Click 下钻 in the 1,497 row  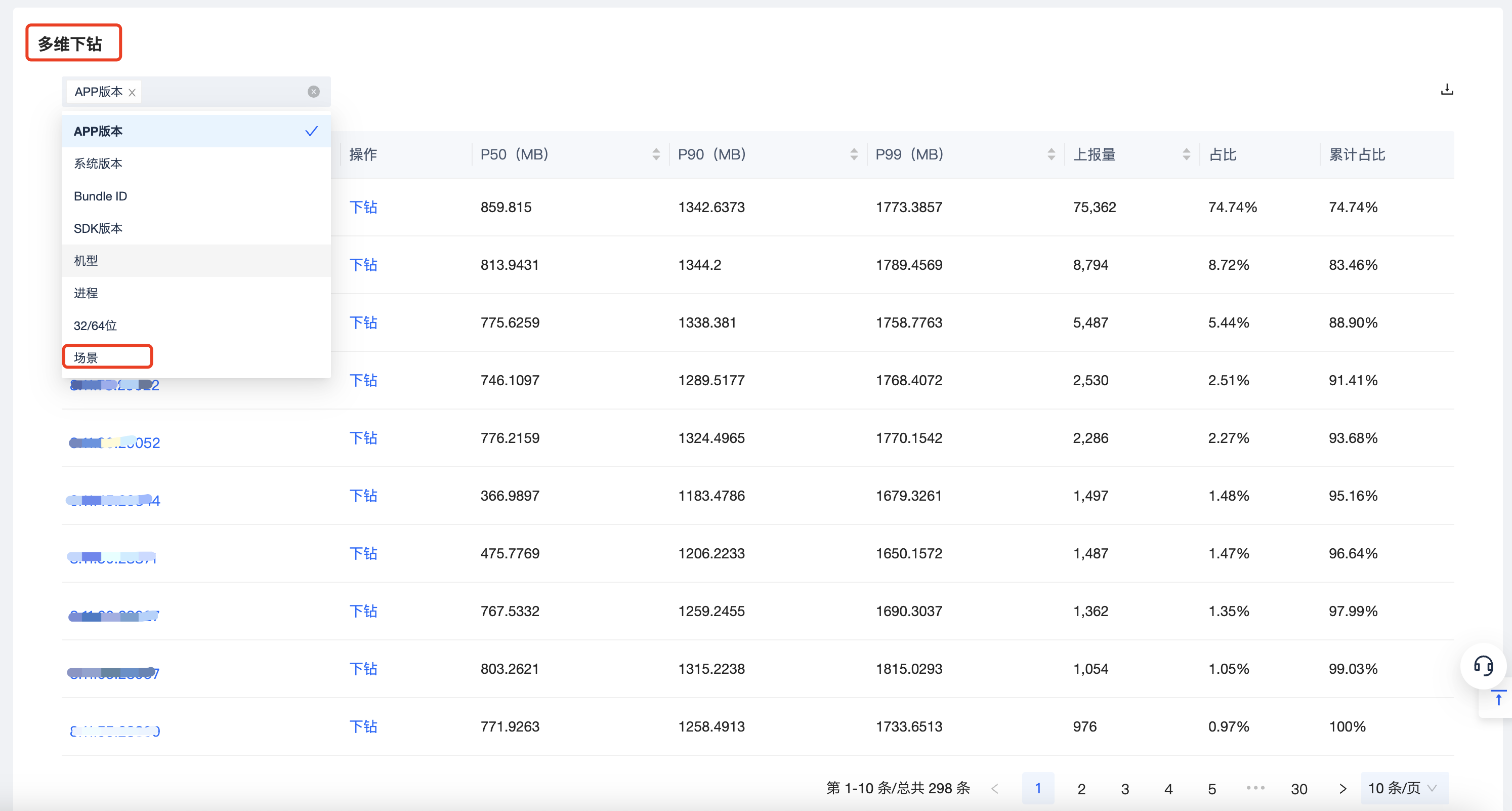point(363,496)
